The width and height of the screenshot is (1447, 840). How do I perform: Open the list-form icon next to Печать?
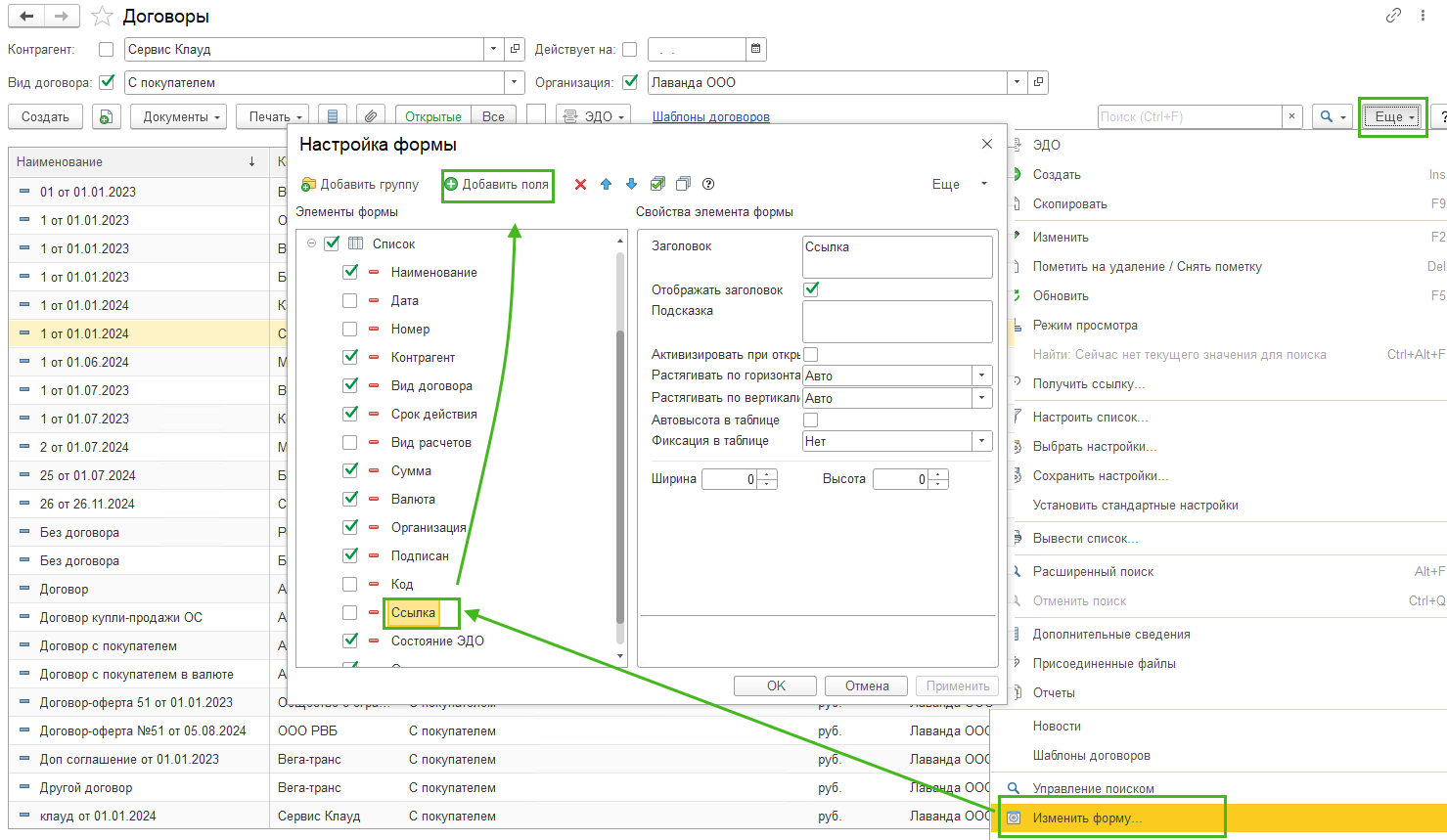point(333,116)
